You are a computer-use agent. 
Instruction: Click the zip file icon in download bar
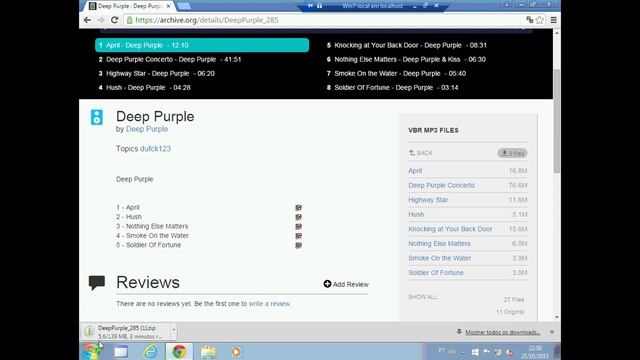(89, 331)
